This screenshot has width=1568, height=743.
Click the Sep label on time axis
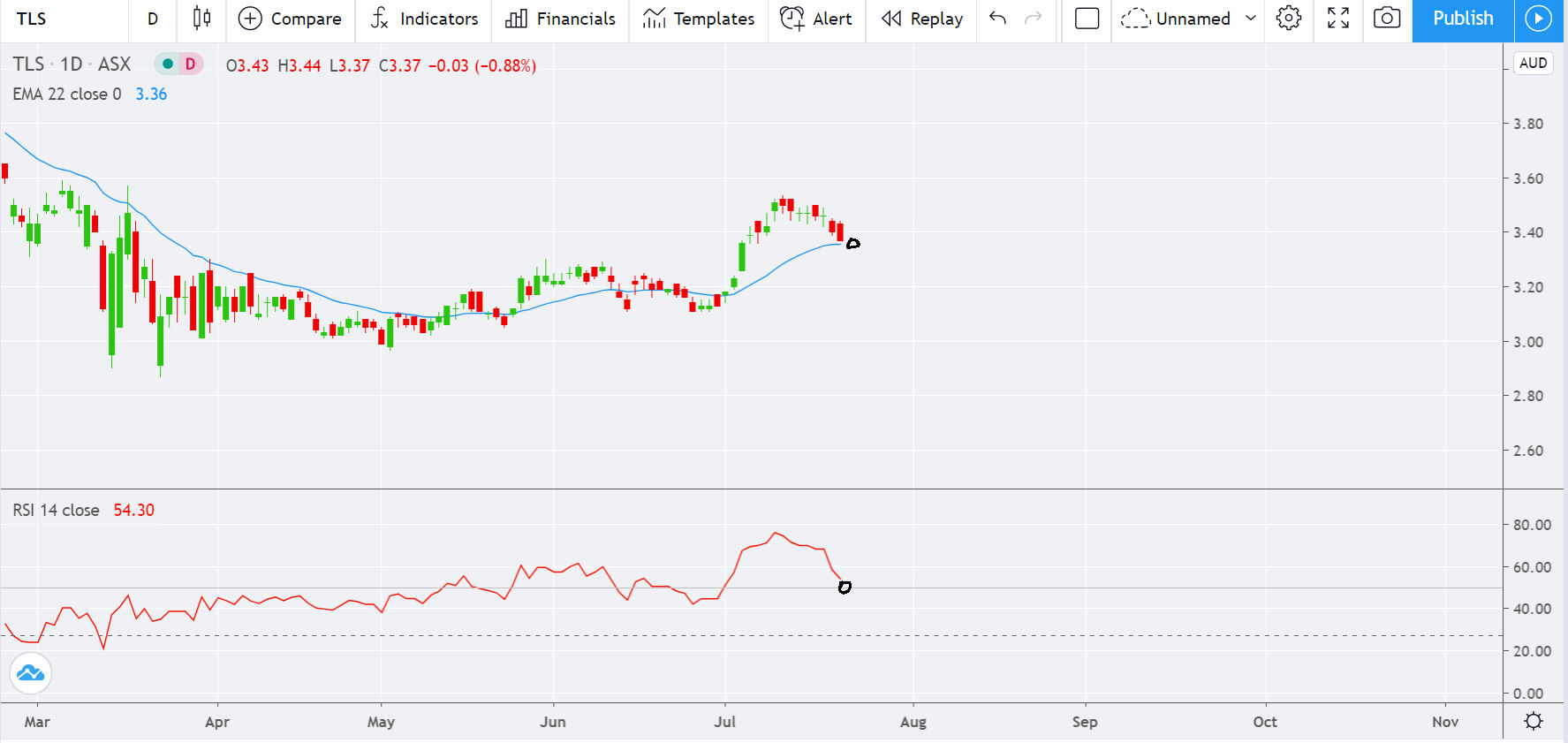pyautogui.click(x=1085, y=722)
